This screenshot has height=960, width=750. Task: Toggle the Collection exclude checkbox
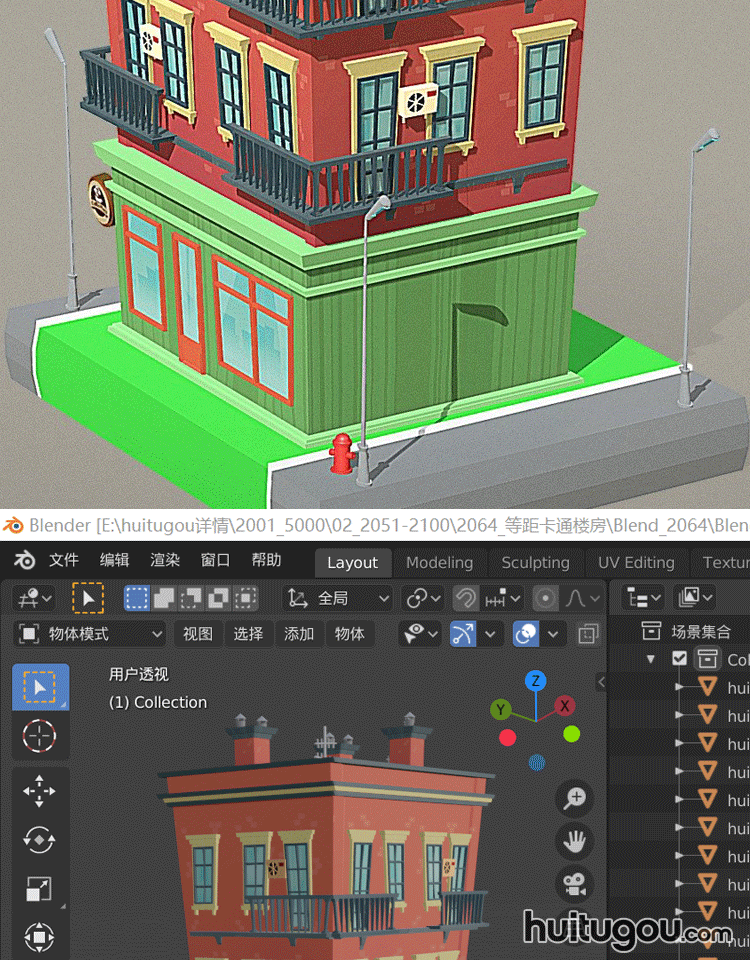coord(680,659)
